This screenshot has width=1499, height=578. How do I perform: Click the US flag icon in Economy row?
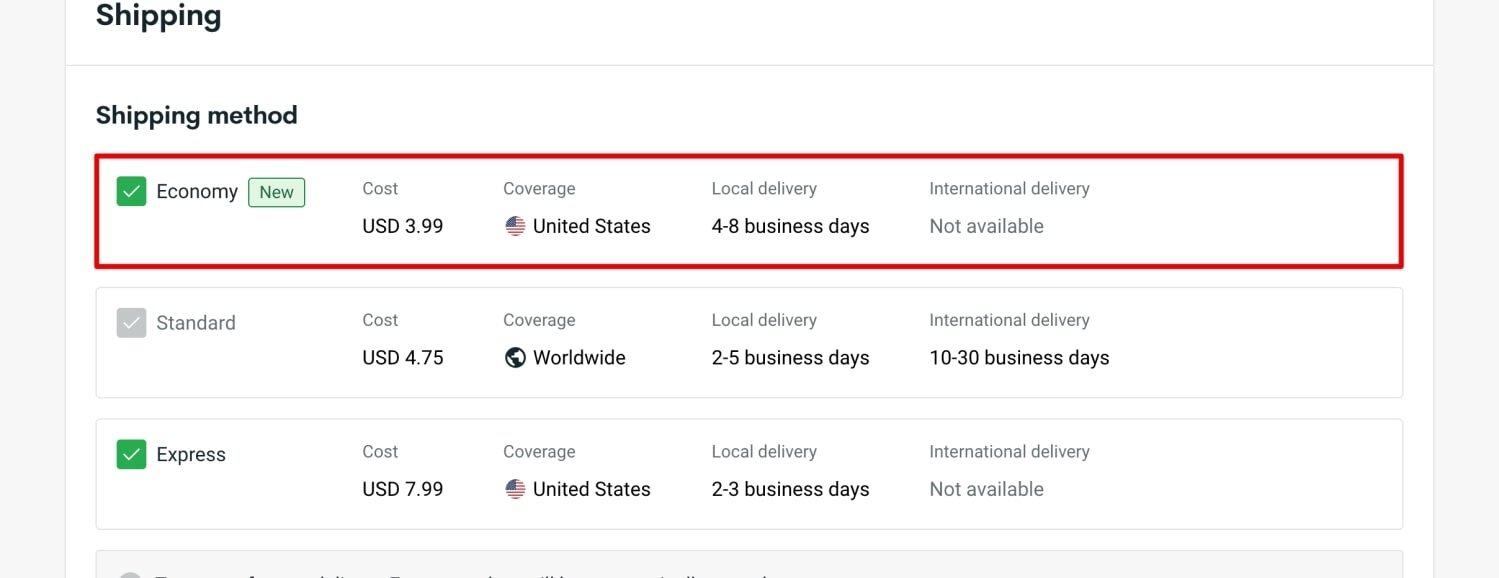pyautogui.click(x=515, y=226)
